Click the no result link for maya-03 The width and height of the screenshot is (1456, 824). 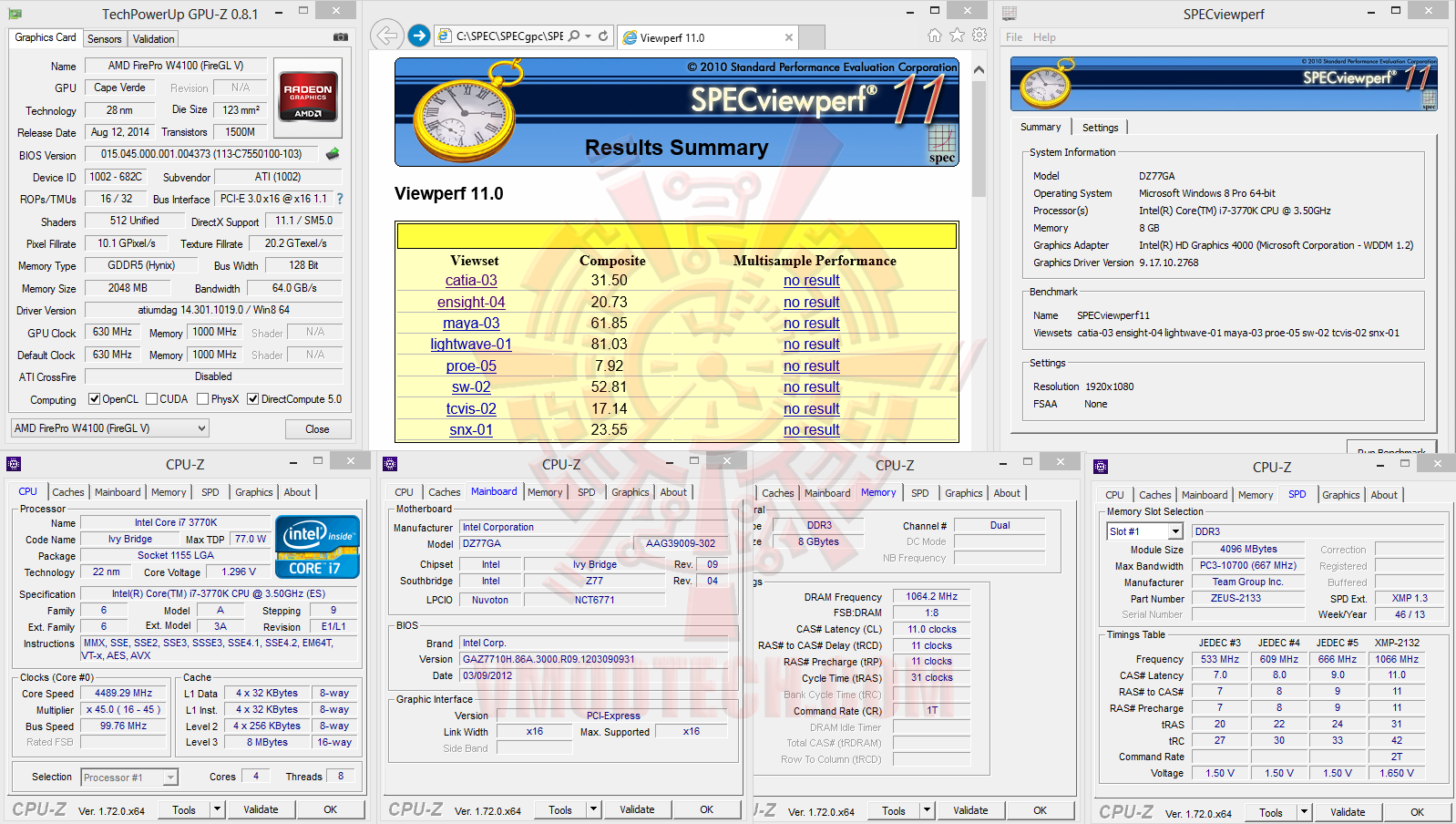812,324
